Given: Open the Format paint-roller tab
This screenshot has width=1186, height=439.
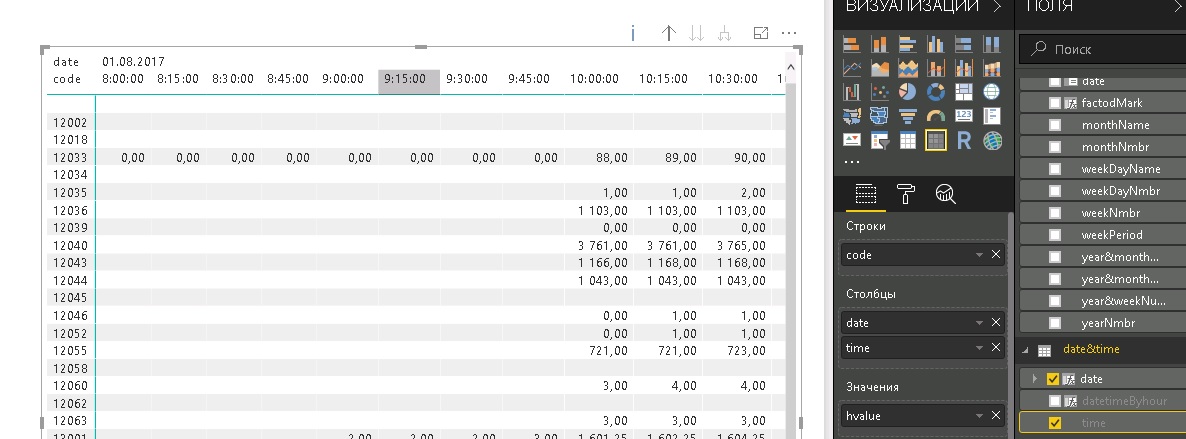Looking at the screenshot, I should point(906,195).
